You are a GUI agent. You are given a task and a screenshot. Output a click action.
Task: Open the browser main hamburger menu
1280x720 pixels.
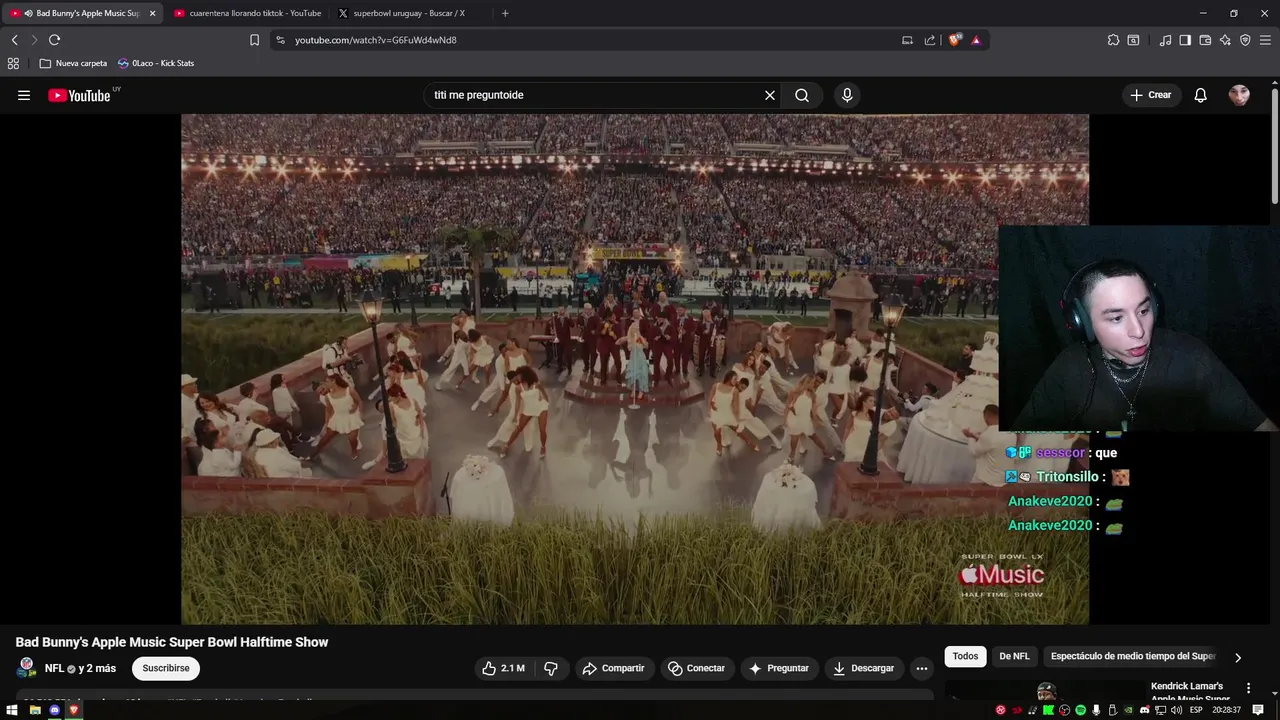[1265, 40]
